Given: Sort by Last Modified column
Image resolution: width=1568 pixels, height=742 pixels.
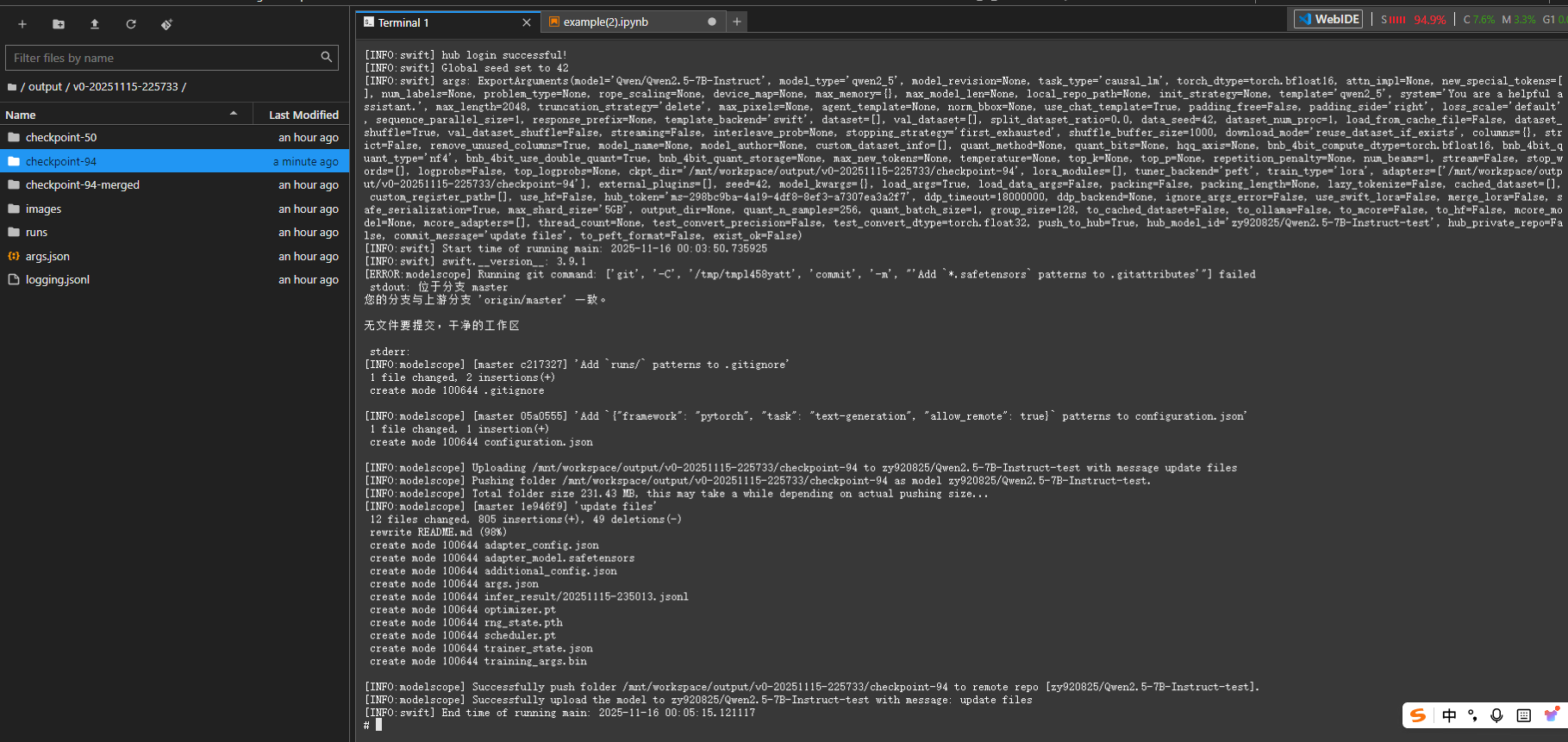Looking at the screenshot, I should pyautogui.click(x=303, y=115).
